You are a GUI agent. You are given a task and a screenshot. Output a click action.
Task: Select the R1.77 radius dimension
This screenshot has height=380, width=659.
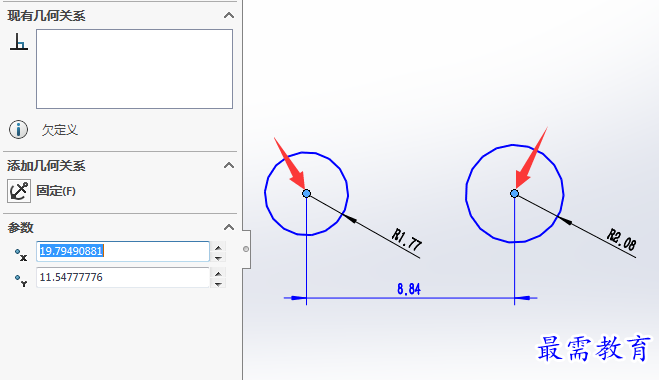click(407, 240)
